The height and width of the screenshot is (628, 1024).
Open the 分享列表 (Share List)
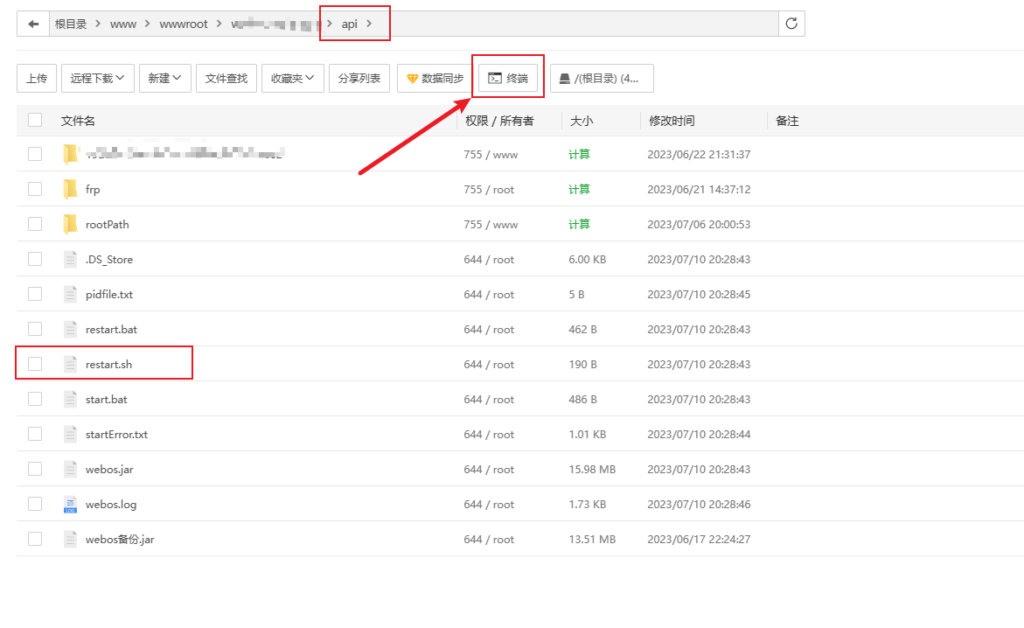[358, 76]
